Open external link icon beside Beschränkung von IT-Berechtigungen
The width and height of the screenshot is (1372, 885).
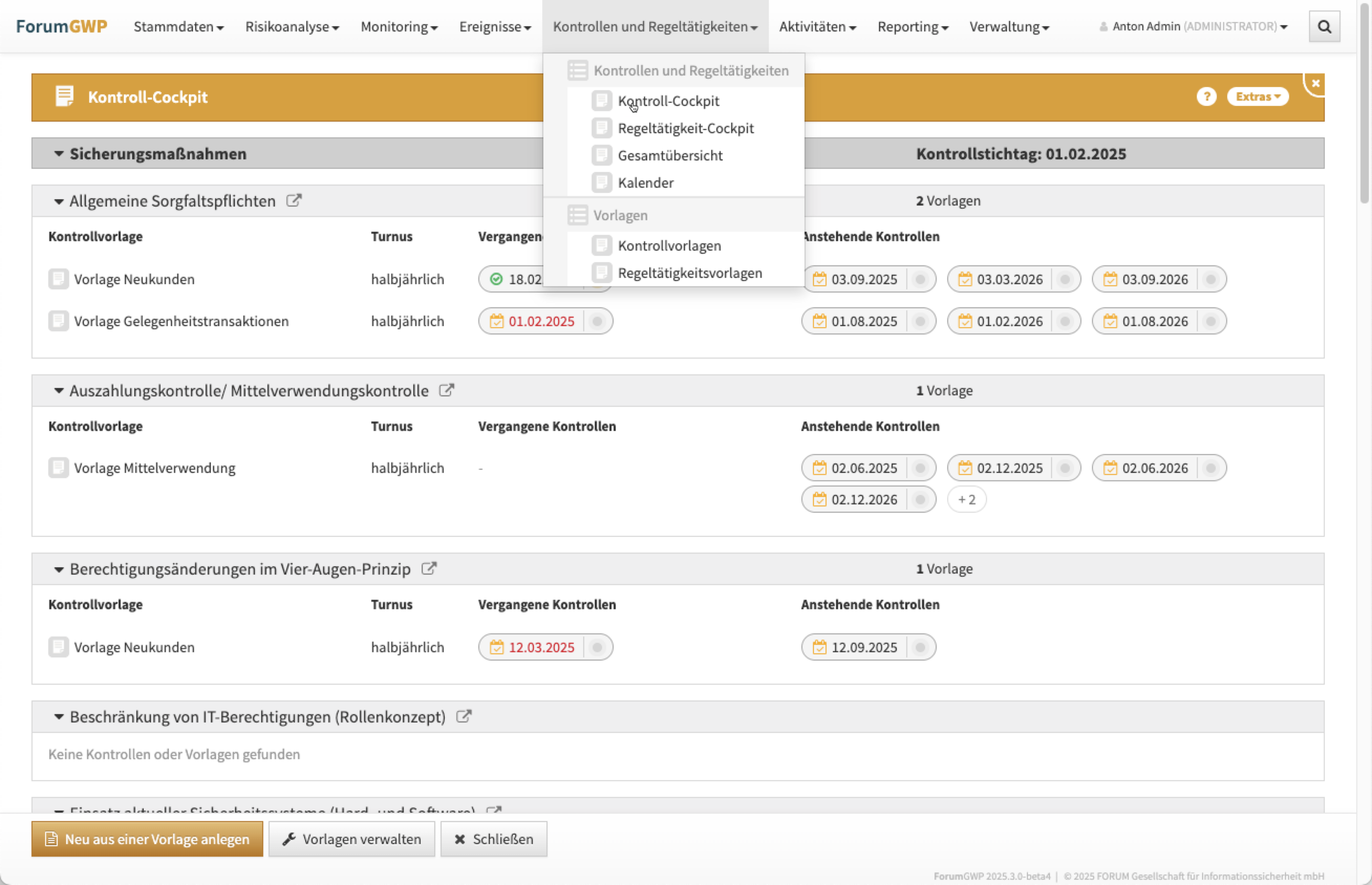(x=464, y=716)
